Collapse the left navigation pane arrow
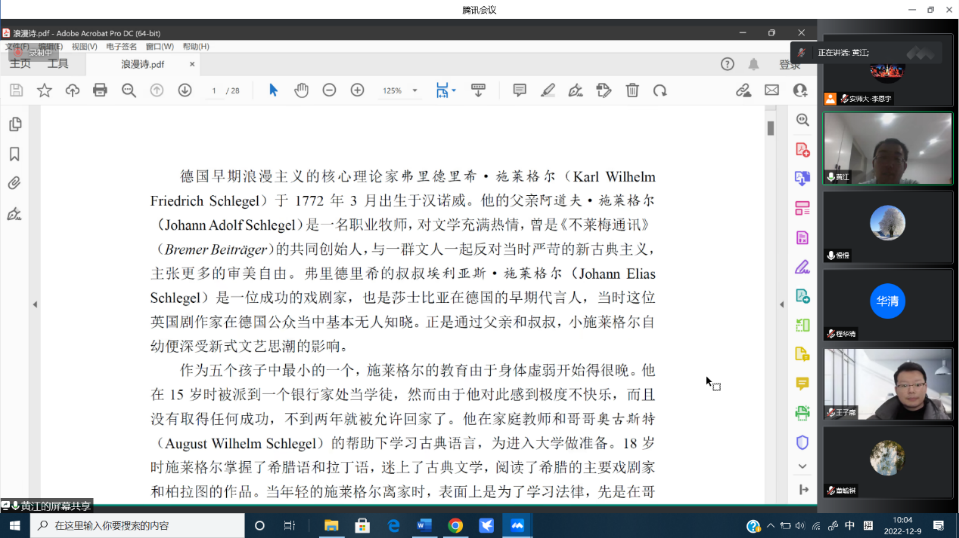The height and width of the screenshot is (538, 959). [x=35, y=304]
